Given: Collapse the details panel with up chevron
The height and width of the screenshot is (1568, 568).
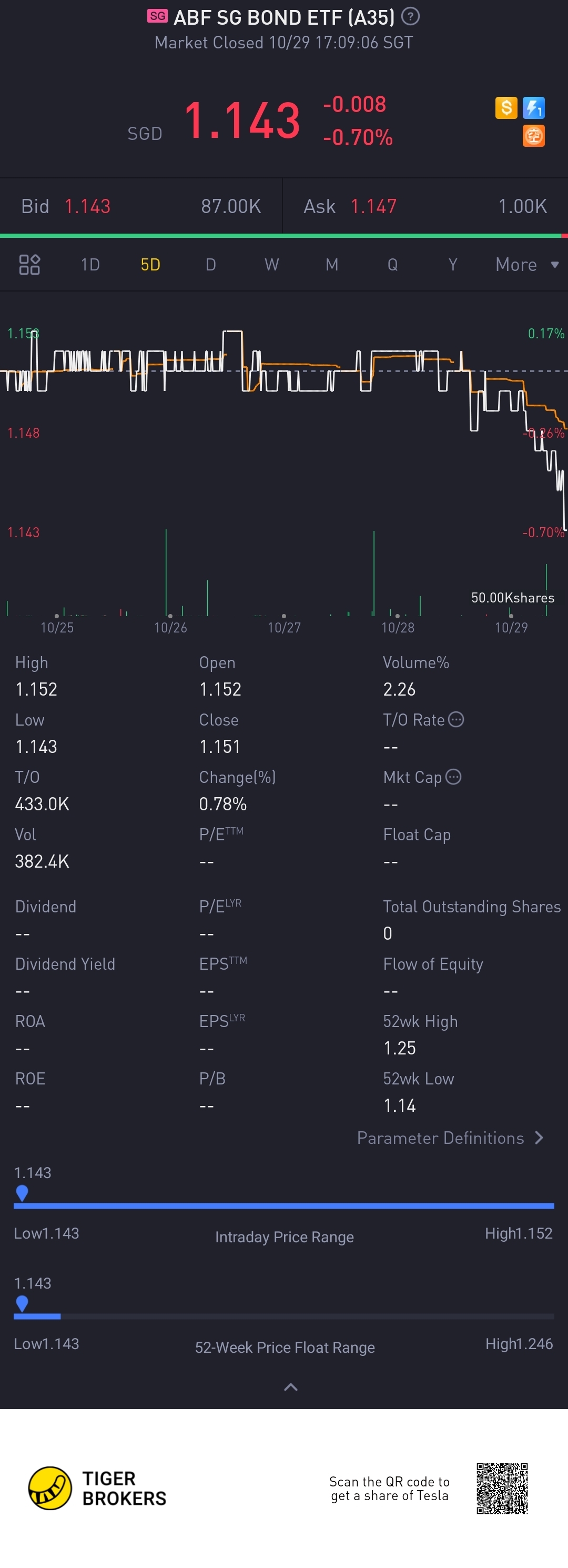Looking at the screenshot, I should tap(291, 1386).
